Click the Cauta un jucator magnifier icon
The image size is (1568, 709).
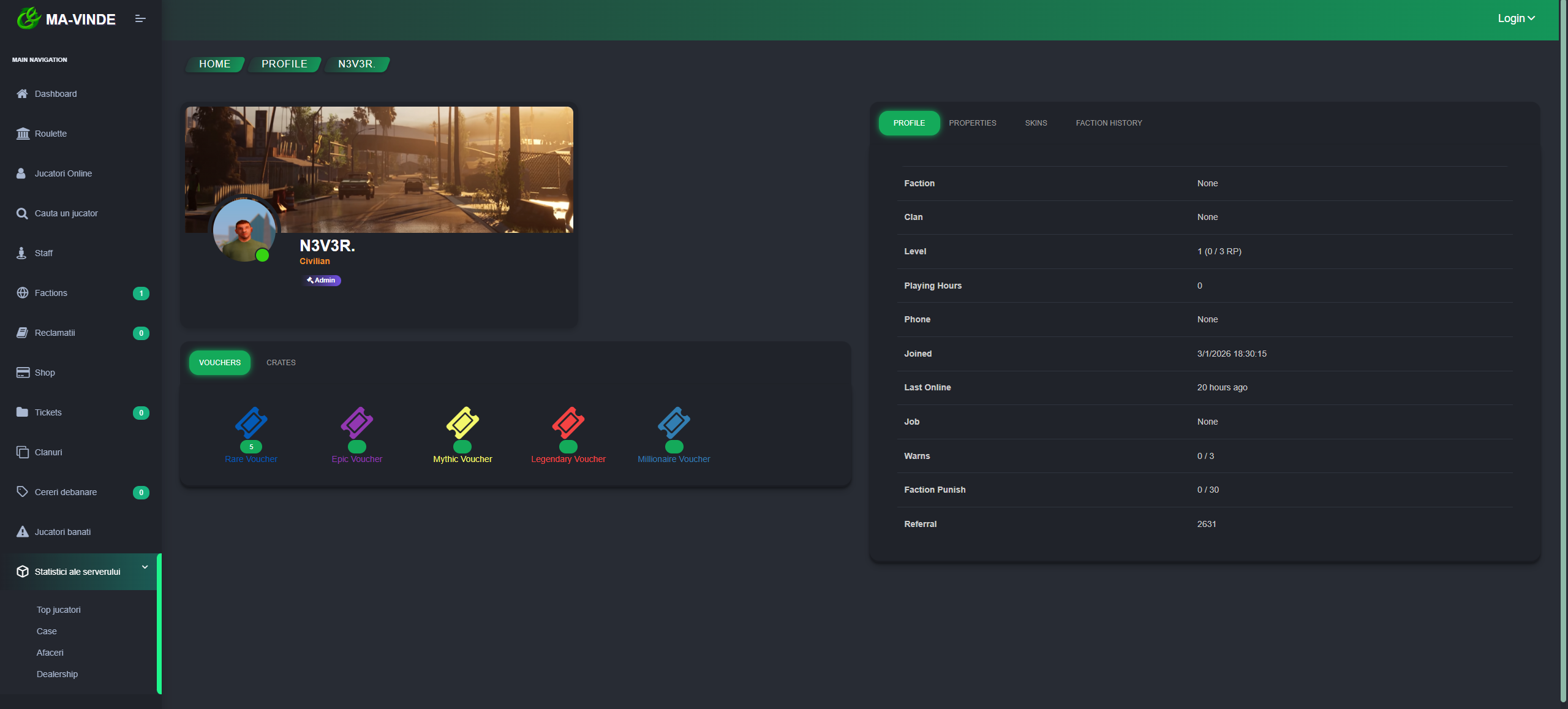(x=22, y=213)
